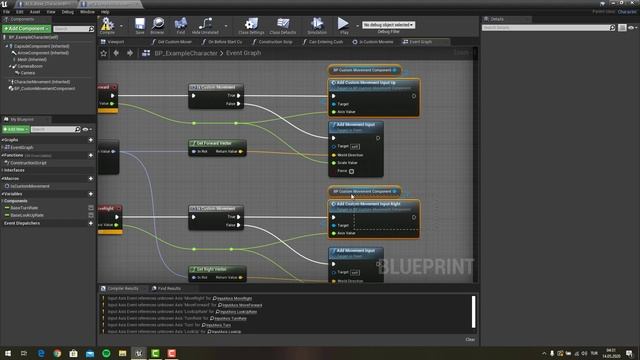Click the graph forward navigation arrow
This screenshot has width=640, height=360.
coord(130,53)
